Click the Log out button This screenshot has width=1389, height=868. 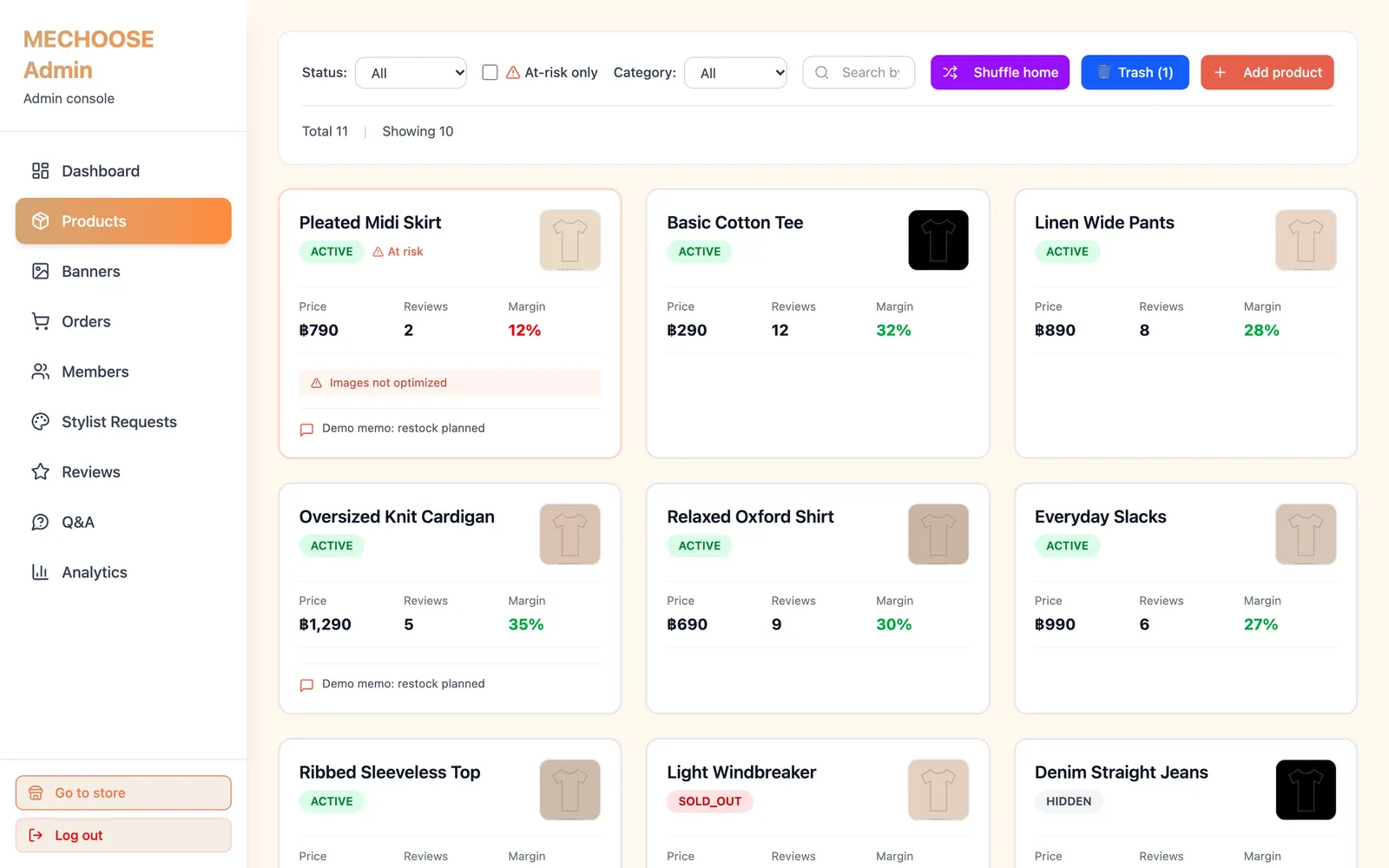pos(123,835)
